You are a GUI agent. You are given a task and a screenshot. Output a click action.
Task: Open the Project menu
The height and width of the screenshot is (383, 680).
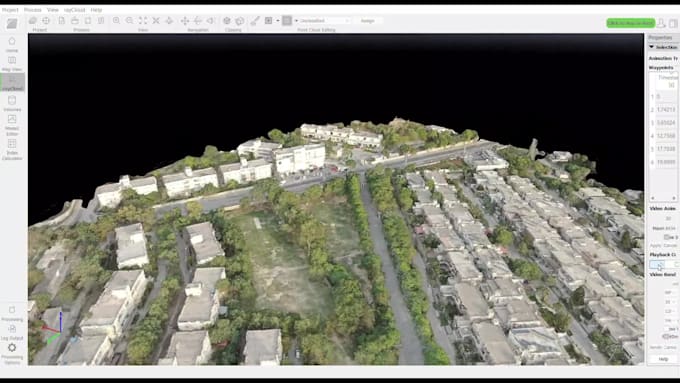pos(10,10)
